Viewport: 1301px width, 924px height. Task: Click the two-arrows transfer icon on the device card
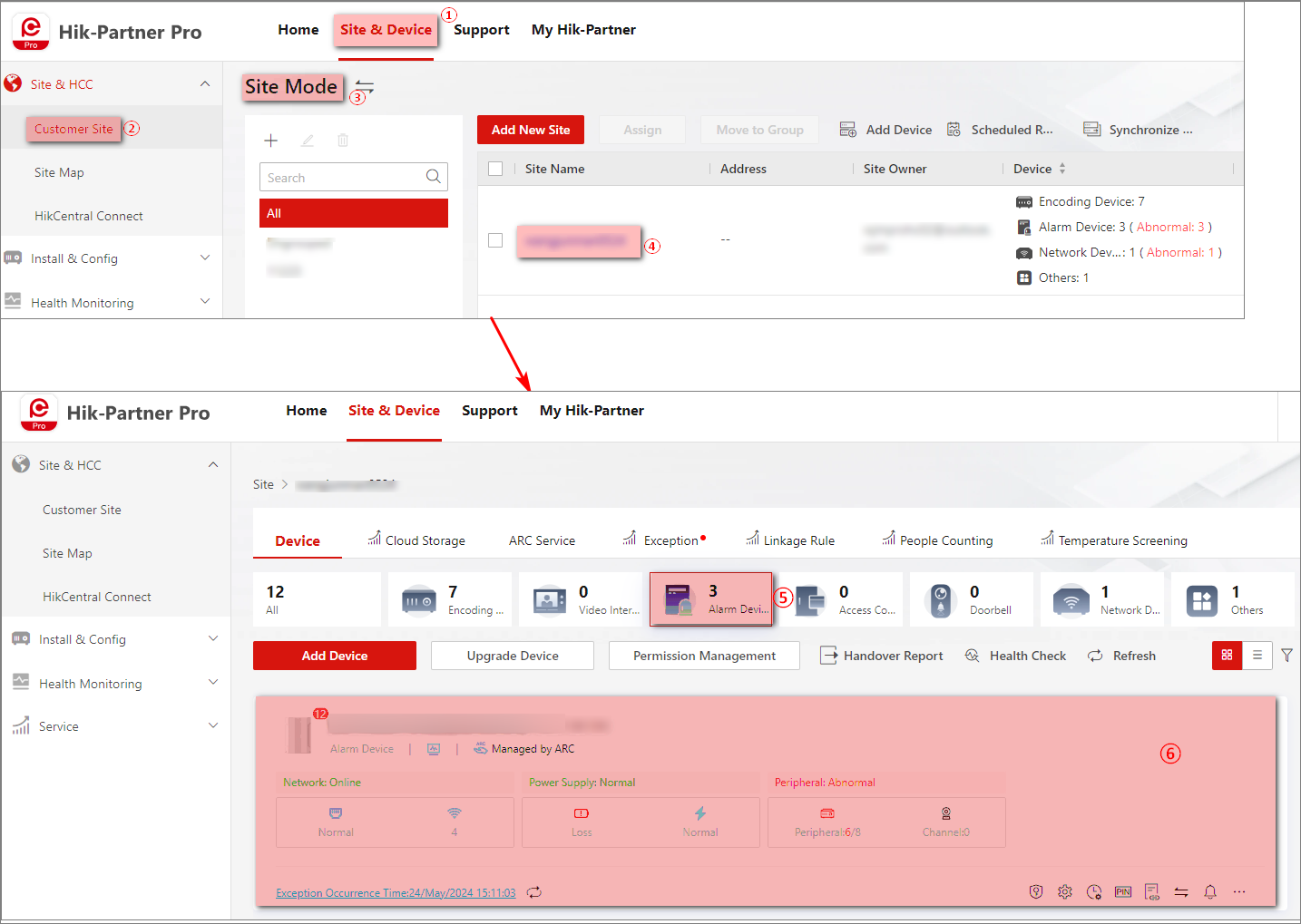tap(1181, 891)
